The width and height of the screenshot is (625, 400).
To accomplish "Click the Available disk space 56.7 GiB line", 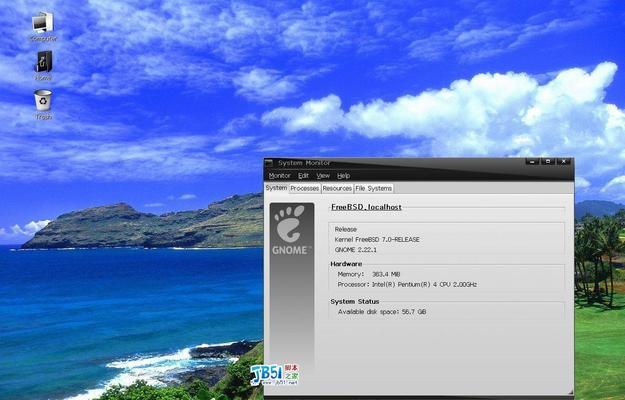I will [x=382, y=312].
